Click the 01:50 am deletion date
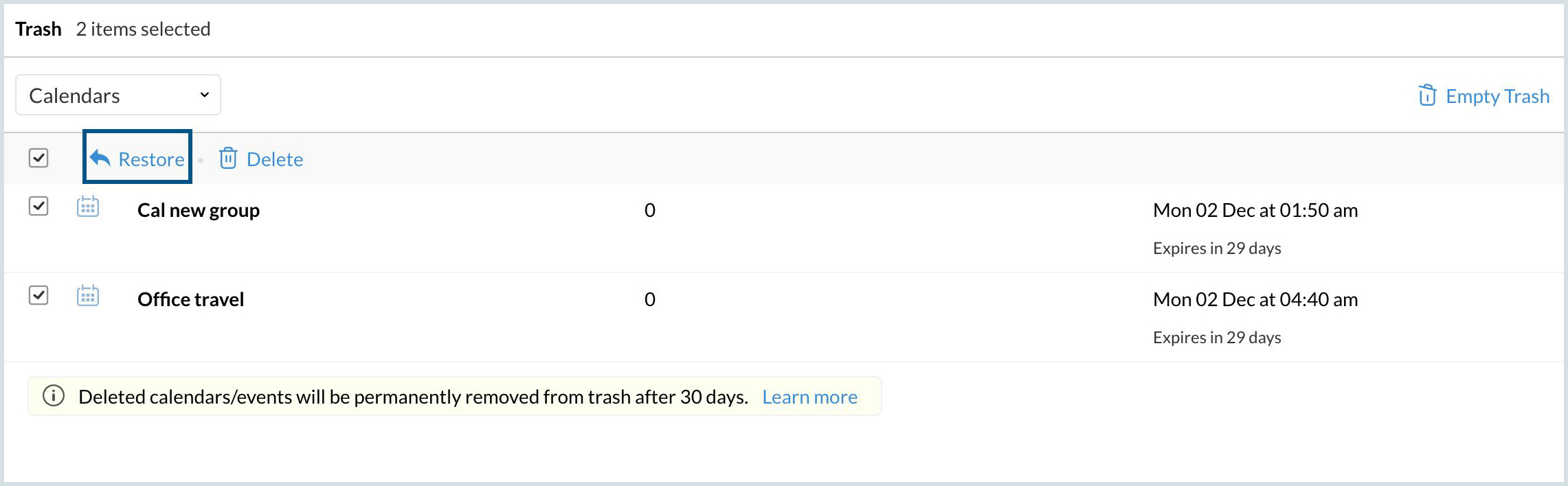Screen dimensions: 1568x486 (1255, 210)
